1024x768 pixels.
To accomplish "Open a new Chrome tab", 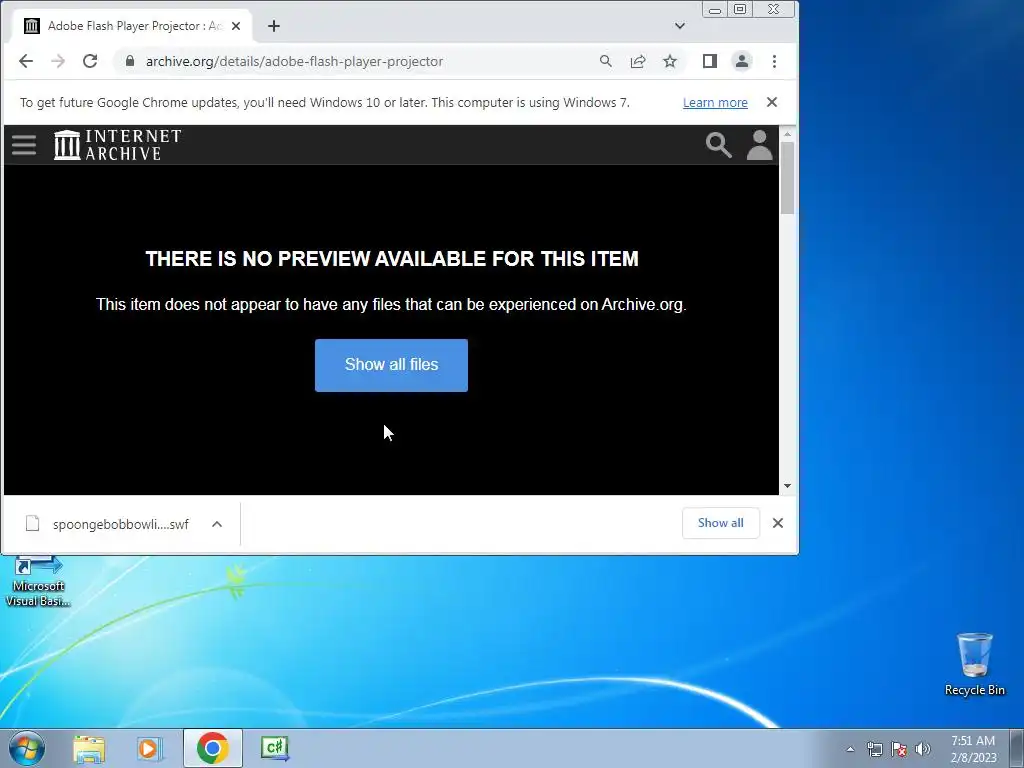I will (x=274, y=26).
